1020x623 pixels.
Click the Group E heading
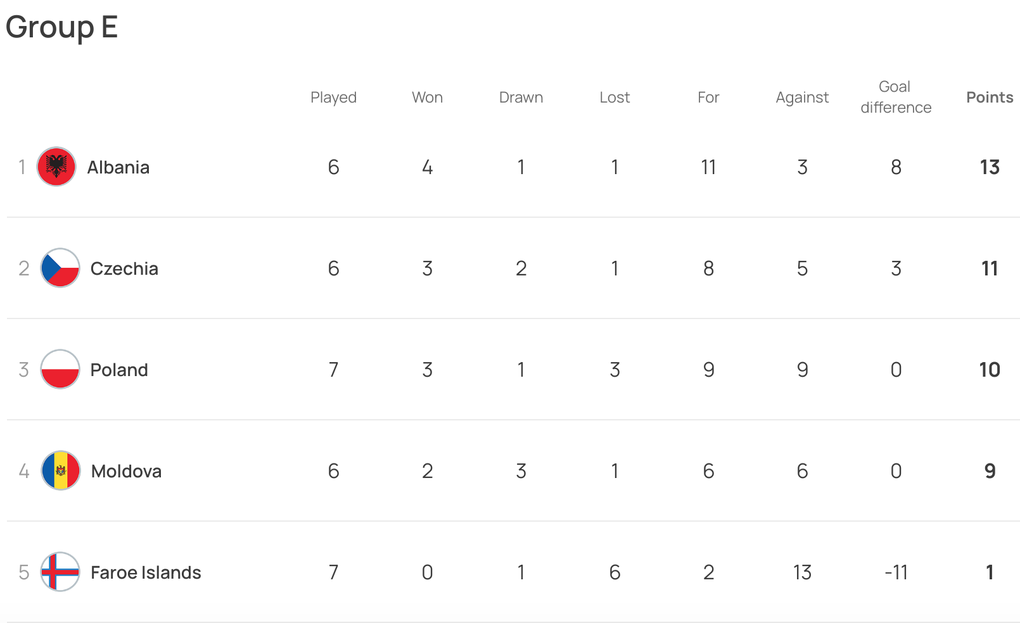[x=62, y=27]
